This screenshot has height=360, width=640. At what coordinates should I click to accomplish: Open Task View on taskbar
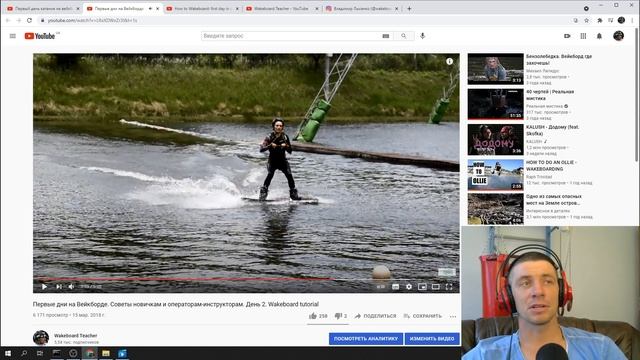pyautogui.click(x=40, y=353)
